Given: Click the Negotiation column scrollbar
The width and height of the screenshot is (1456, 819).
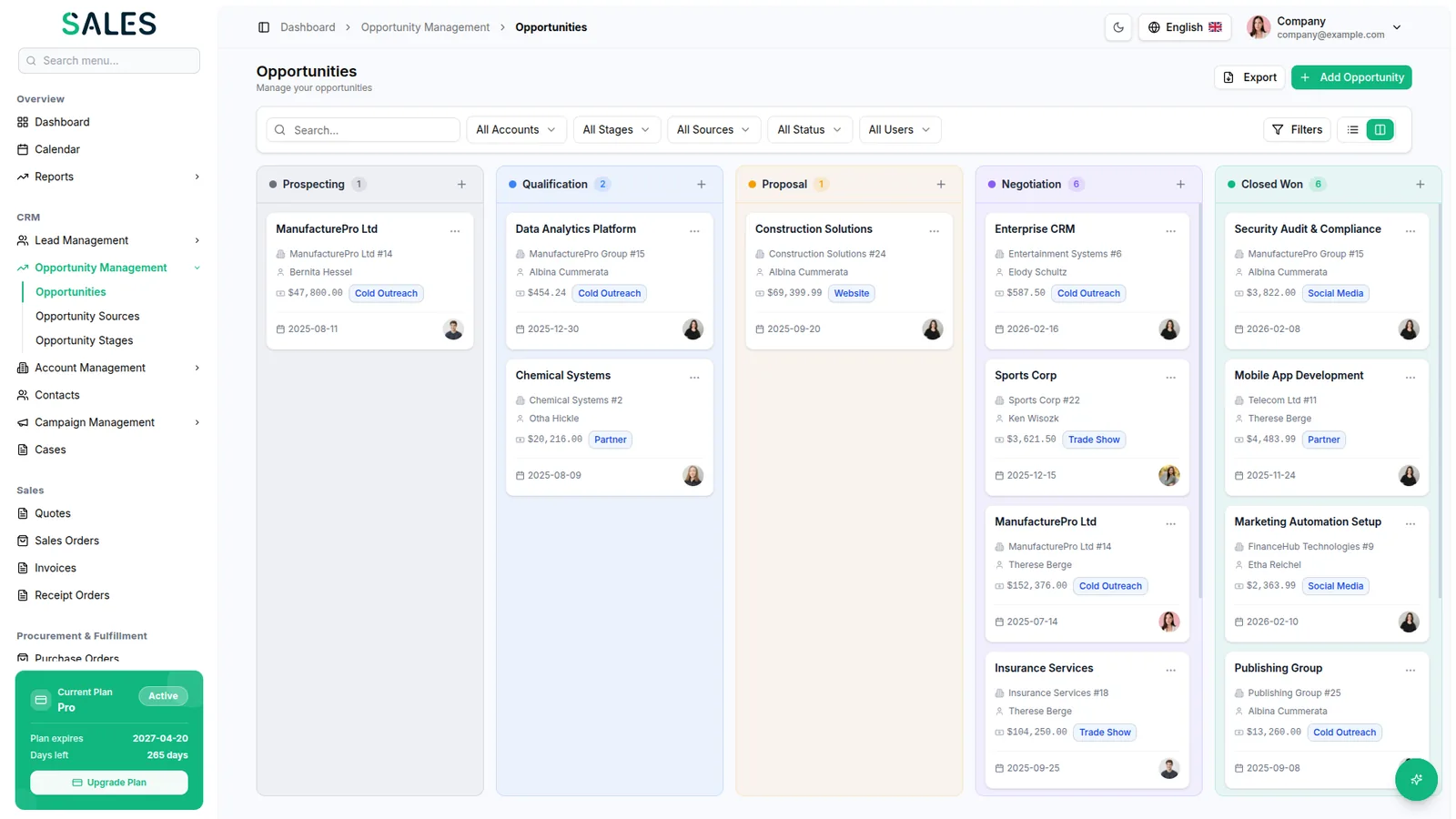Looking at the screenshot, I should 1199,400.
